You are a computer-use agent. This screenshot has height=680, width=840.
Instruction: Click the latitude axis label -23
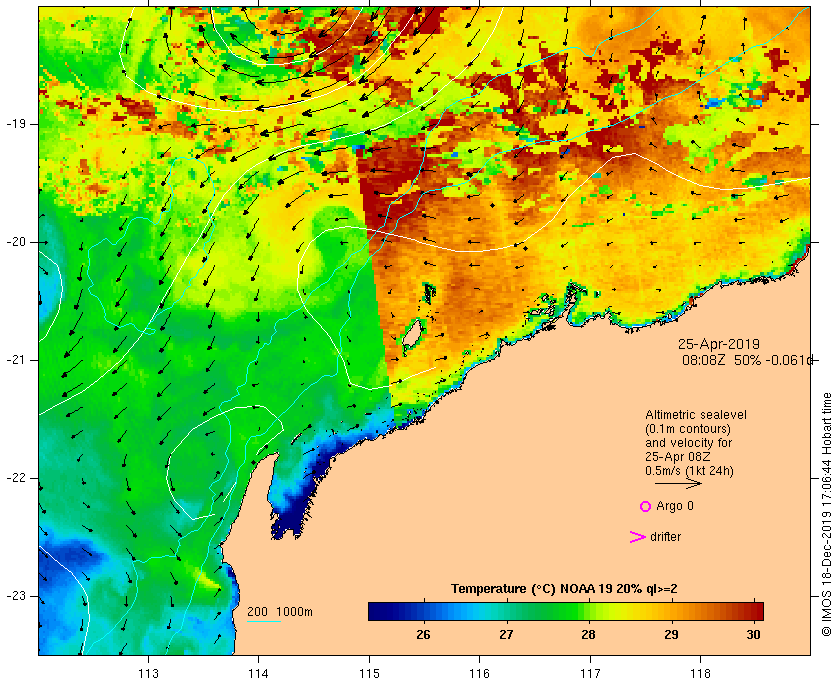(16, 596)
